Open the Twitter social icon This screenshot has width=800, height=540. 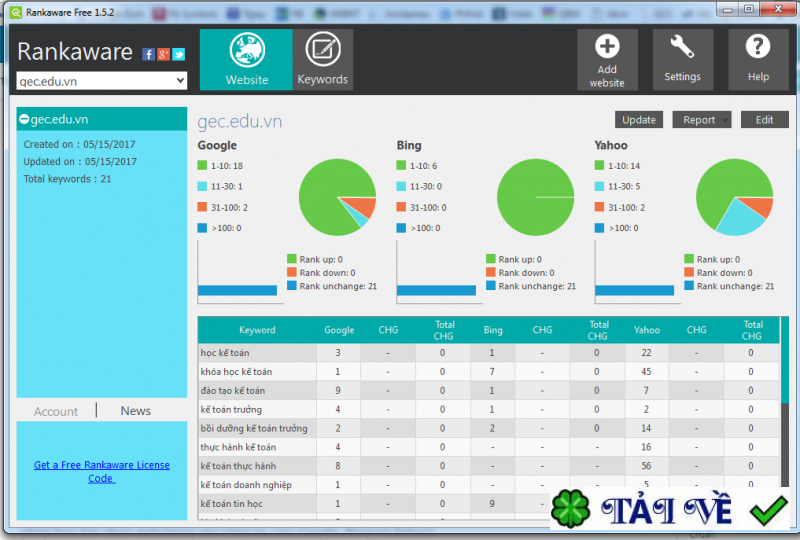(178, 54)
